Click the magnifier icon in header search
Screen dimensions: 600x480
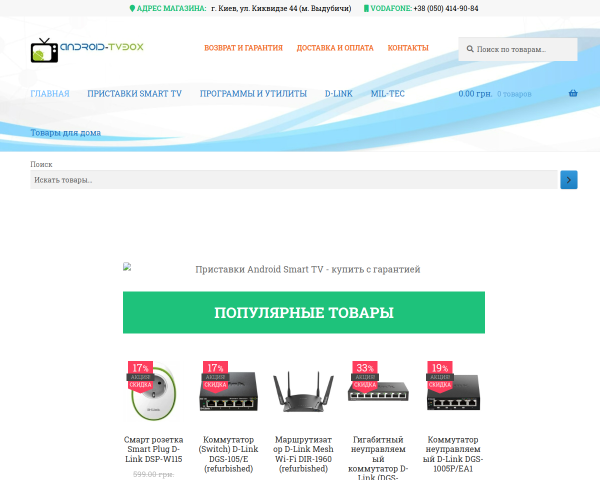click(x=470, y=49)
